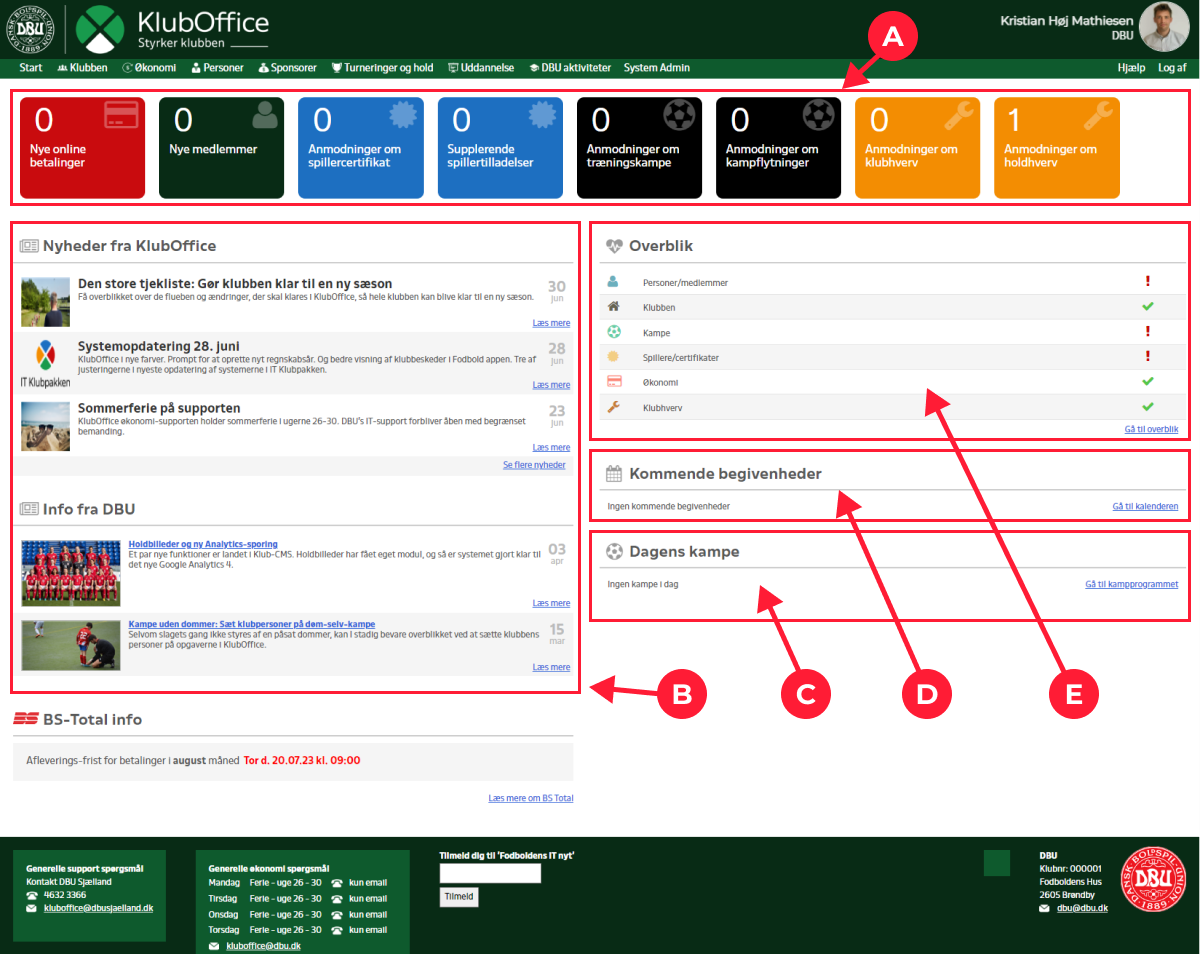Click the credit card icon on Nye online betalinger

(x=120, y=117)
